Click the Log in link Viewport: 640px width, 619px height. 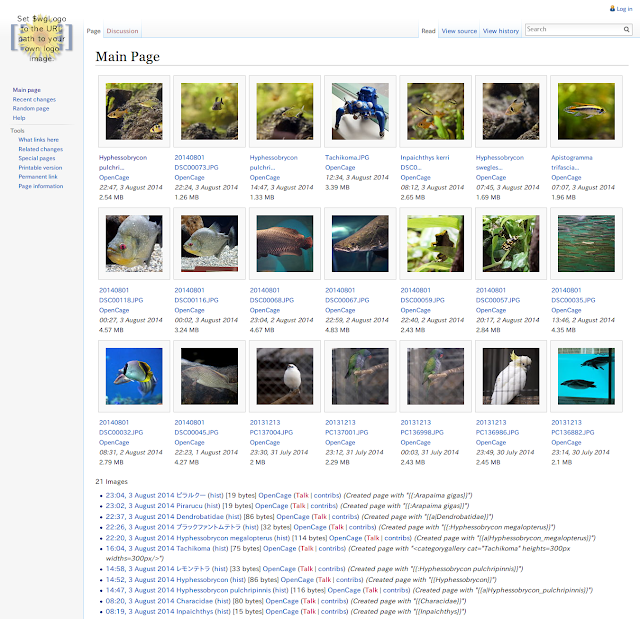point(624,9)
